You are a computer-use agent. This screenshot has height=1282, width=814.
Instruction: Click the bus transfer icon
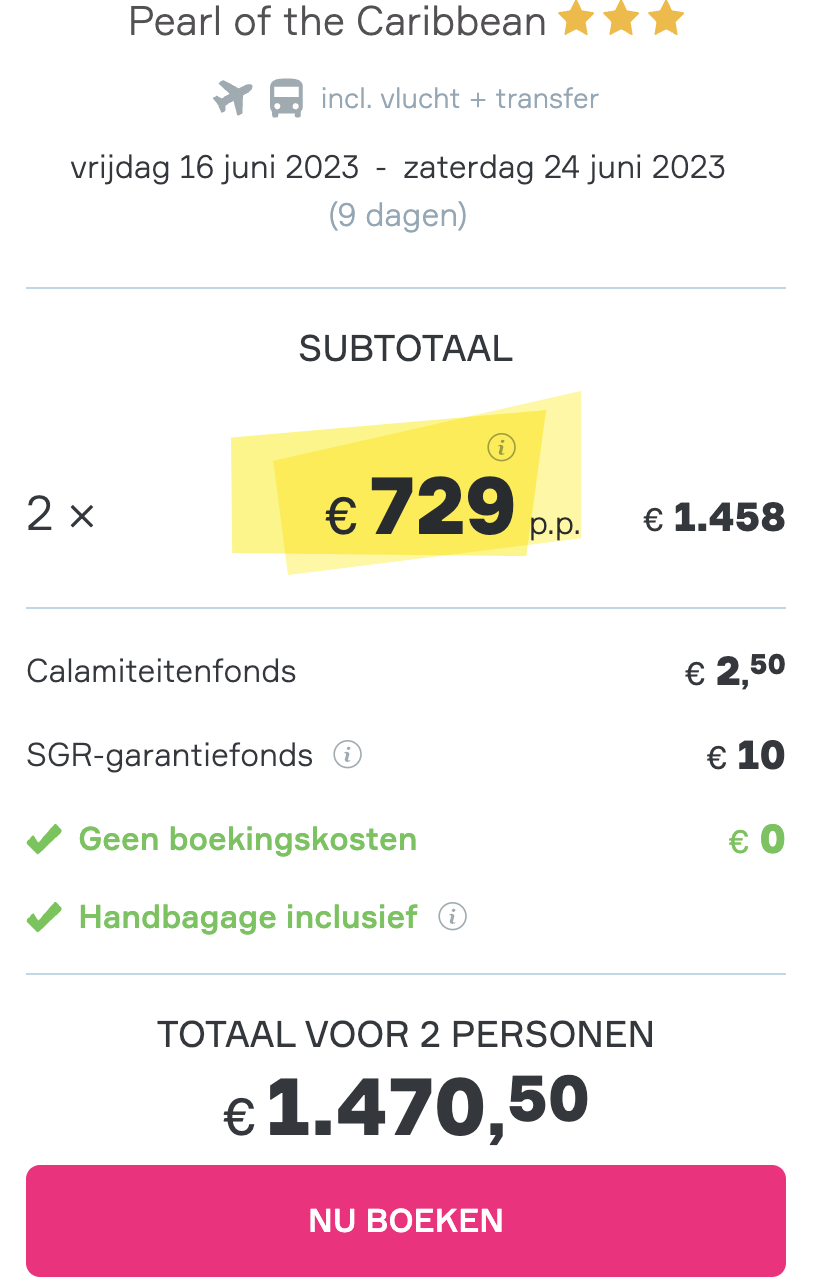[287, 99]
